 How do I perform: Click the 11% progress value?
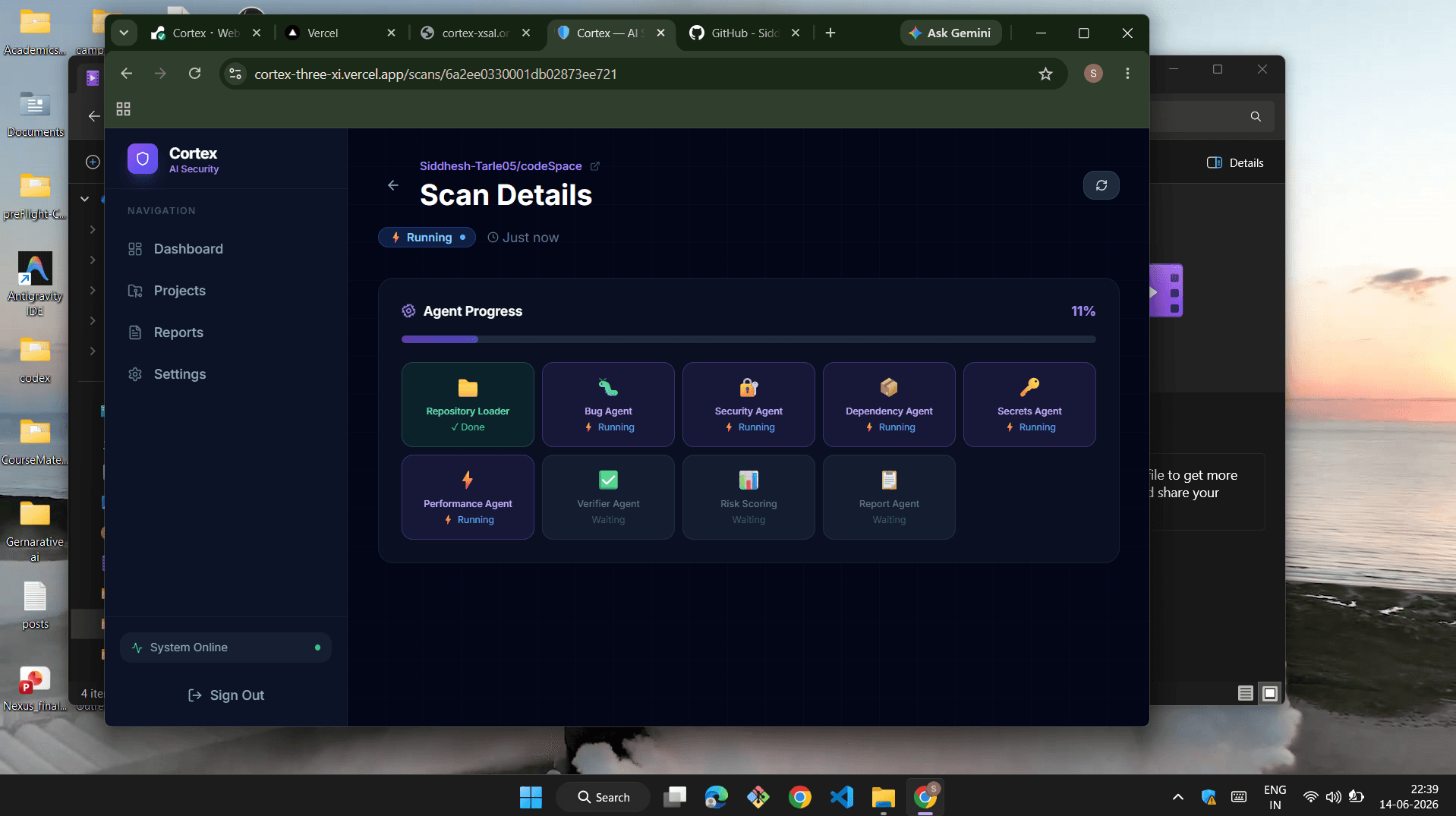[x=1083, y=311]
